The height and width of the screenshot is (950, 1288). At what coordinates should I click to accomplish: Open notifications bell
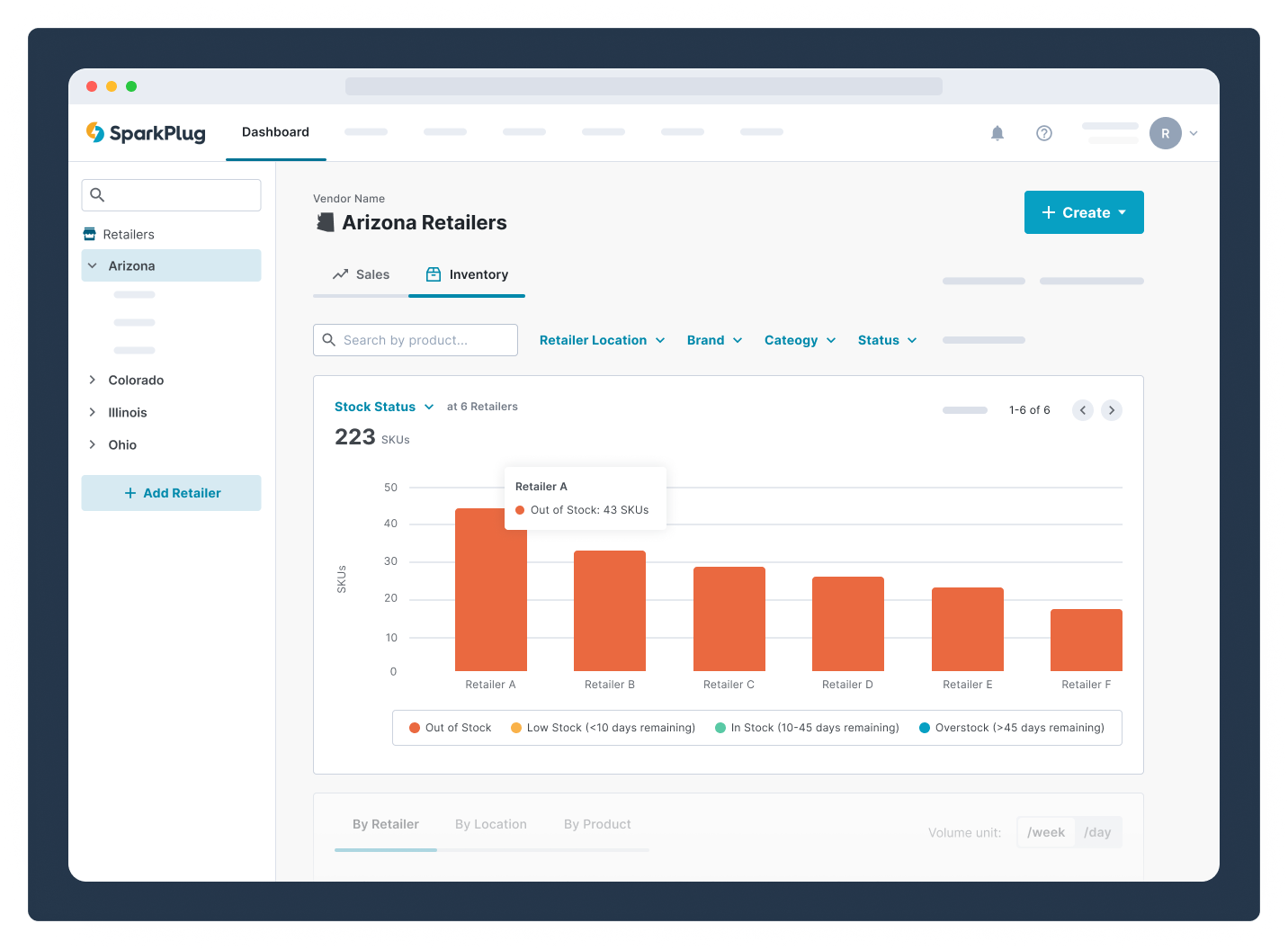coord(997,133)
